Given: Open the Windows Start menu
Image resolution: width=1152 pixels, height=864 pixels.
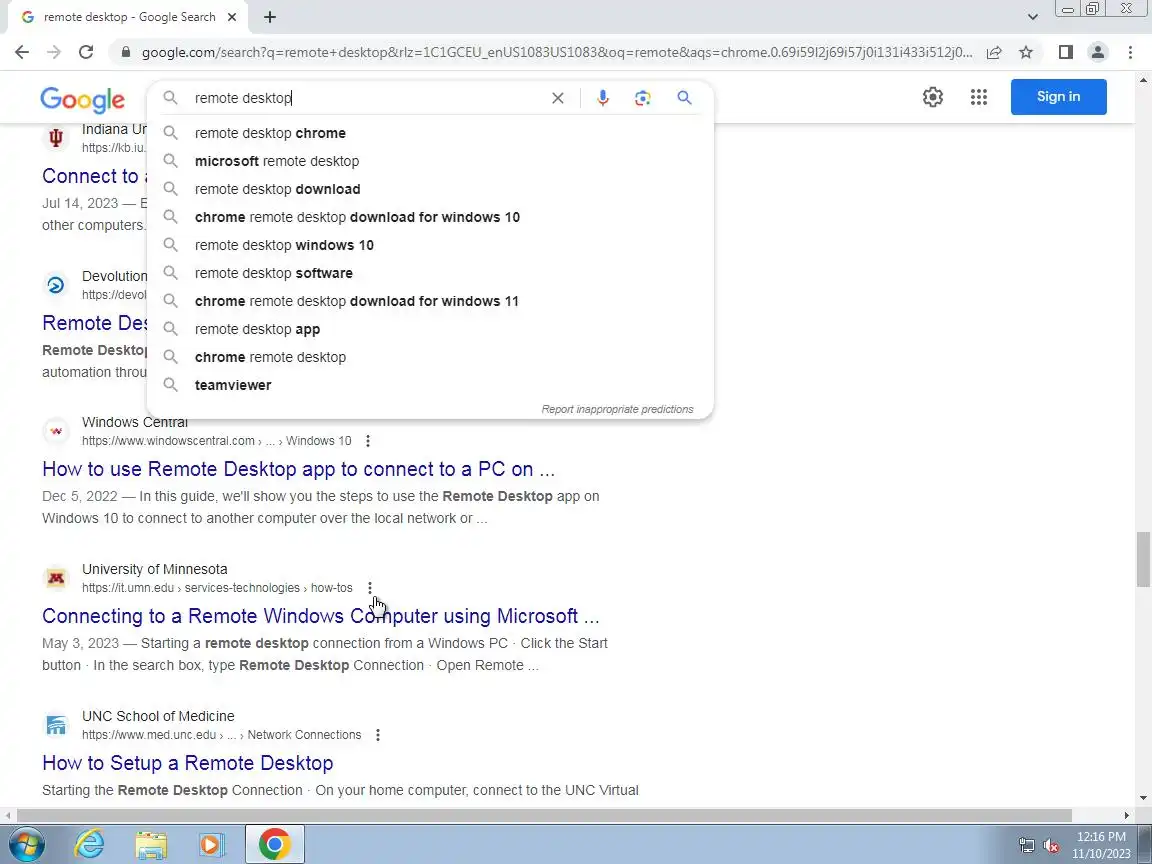Looking at the screenshot, I should pos(27,844).
